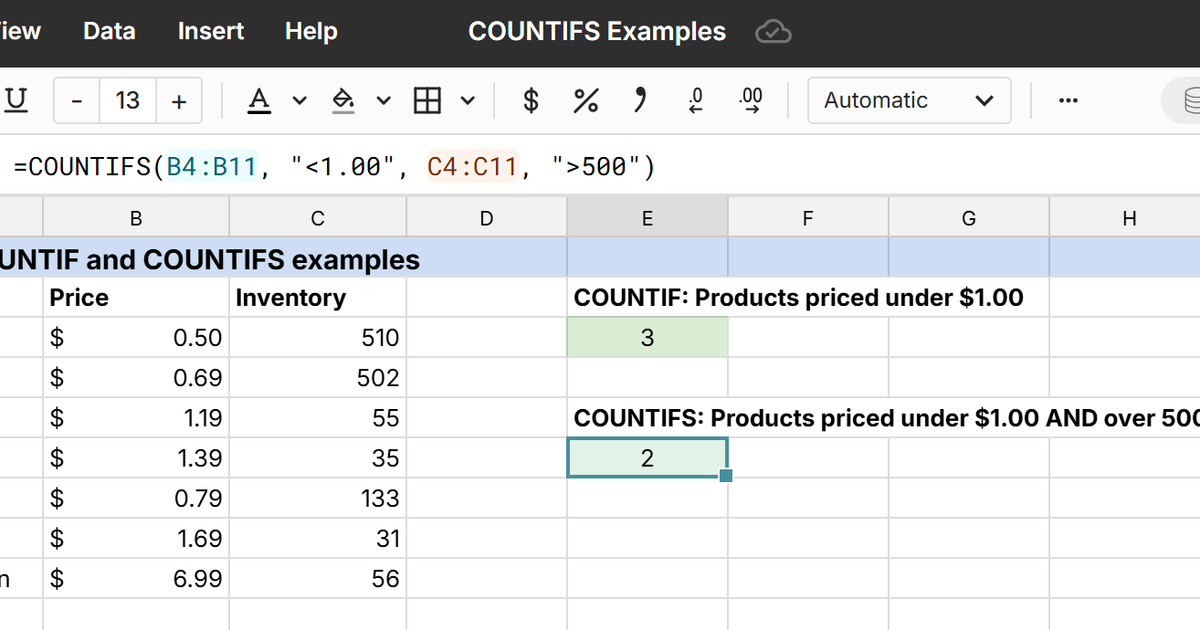The width and height of the screenshot is (1200, 630).
Task: Format selection as percent
Action: (x=585, y=100)
